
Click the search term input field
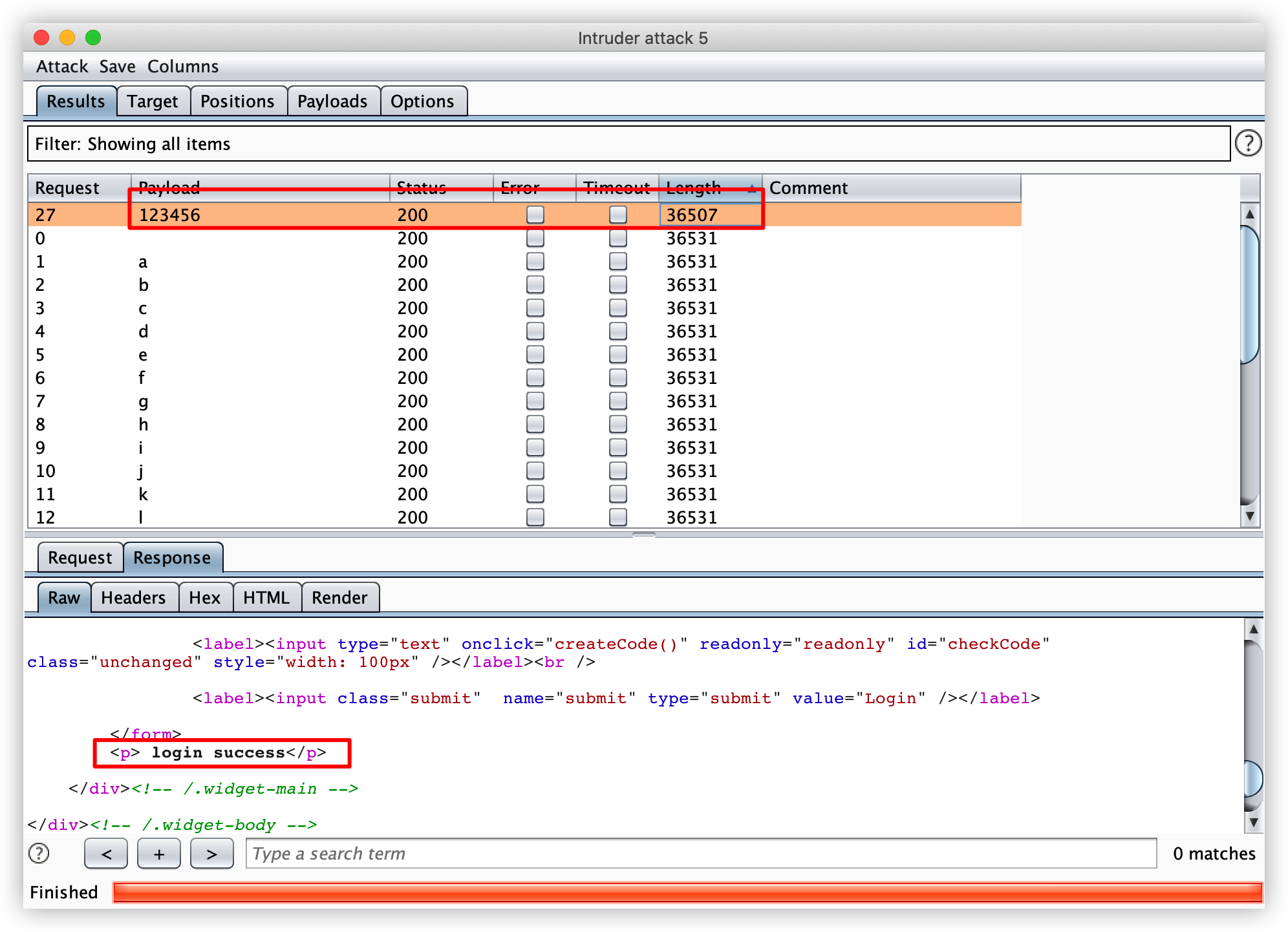[700, 854]
